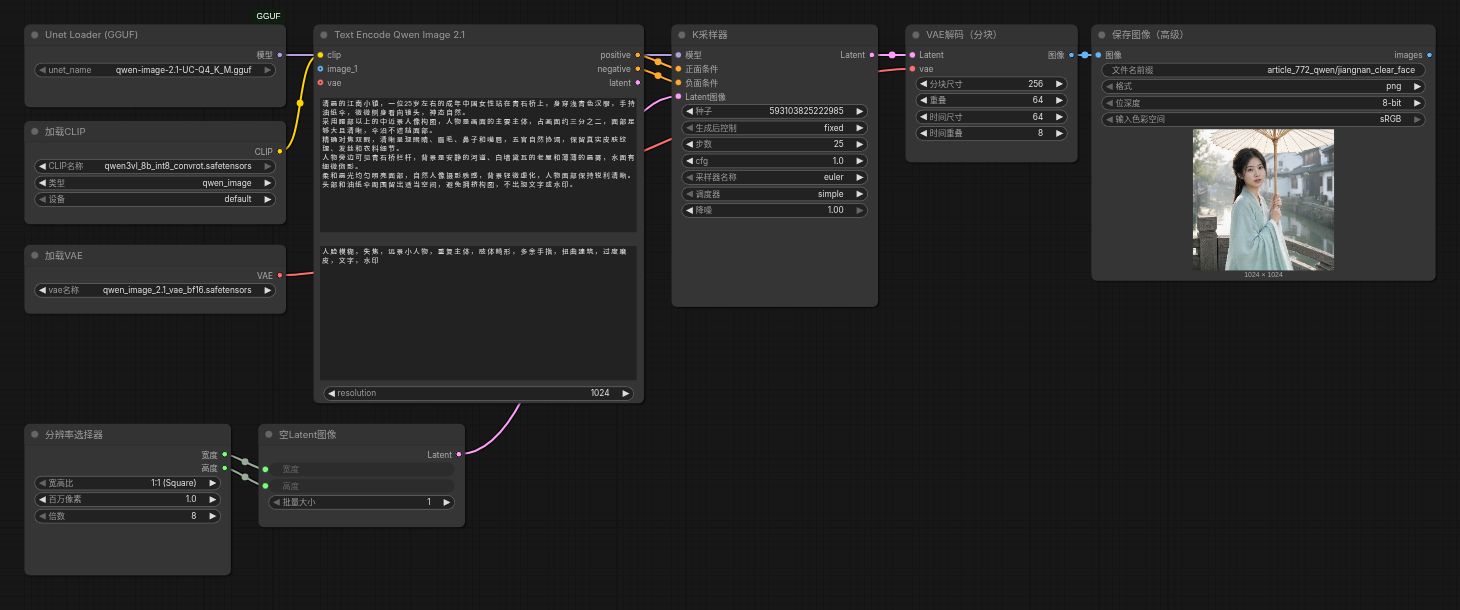Click the Latent output port on K采样器
Viewport: 1460px width, 610px height.
pos(872,55)
